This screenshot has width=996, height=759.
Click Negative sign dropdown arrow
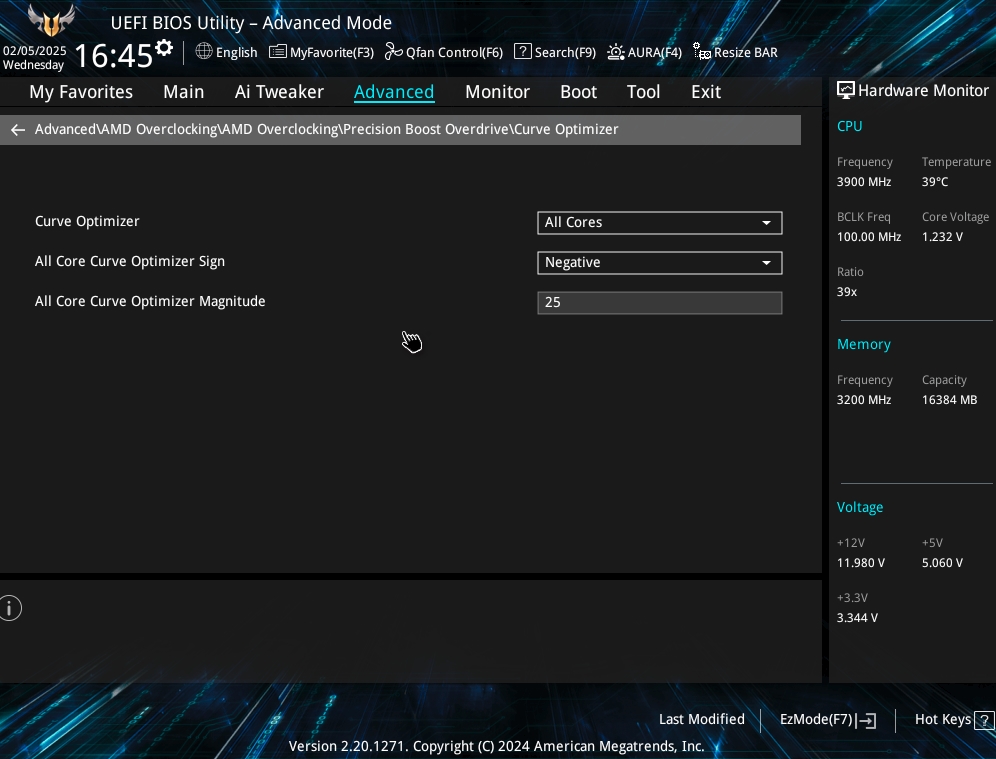pyautogui.click(x=766, y=263)
